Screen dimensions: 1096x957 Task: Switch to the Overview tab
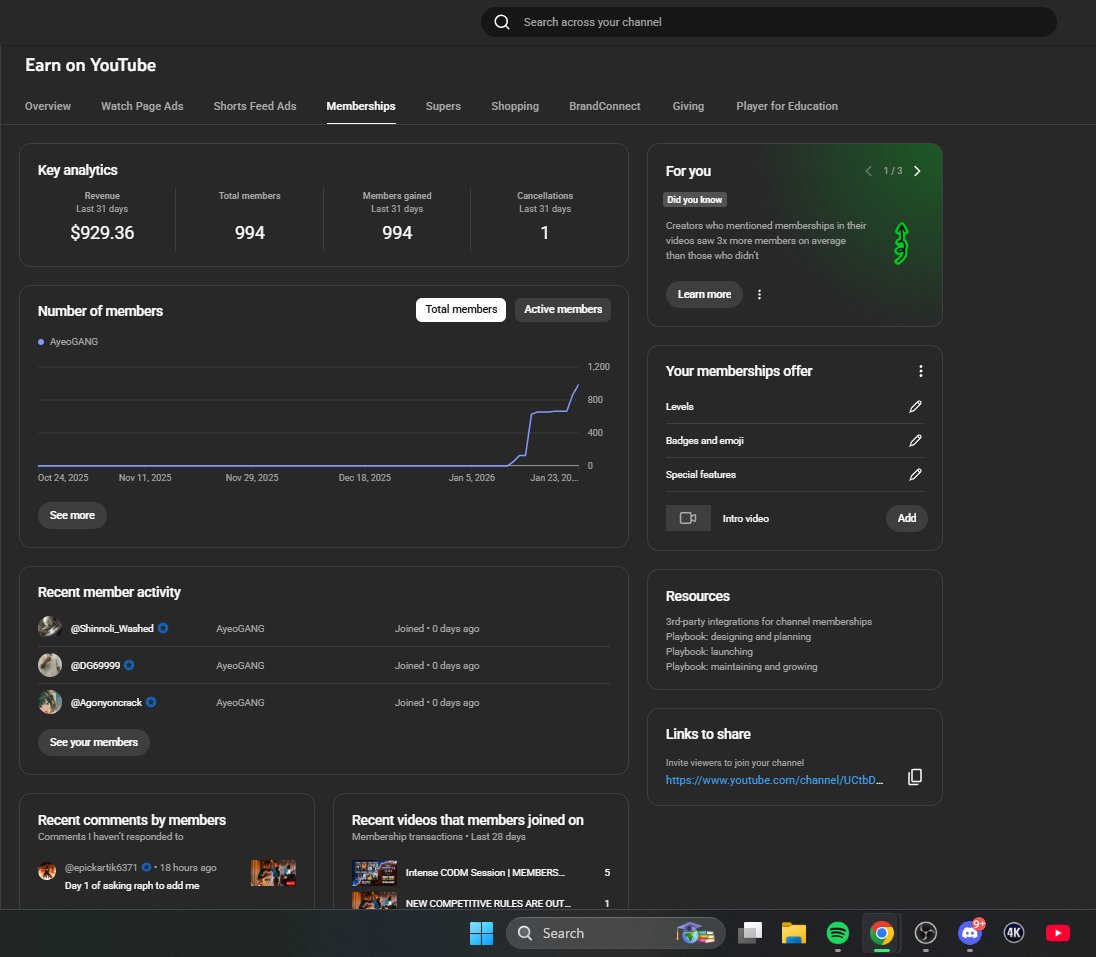(48, 106)
